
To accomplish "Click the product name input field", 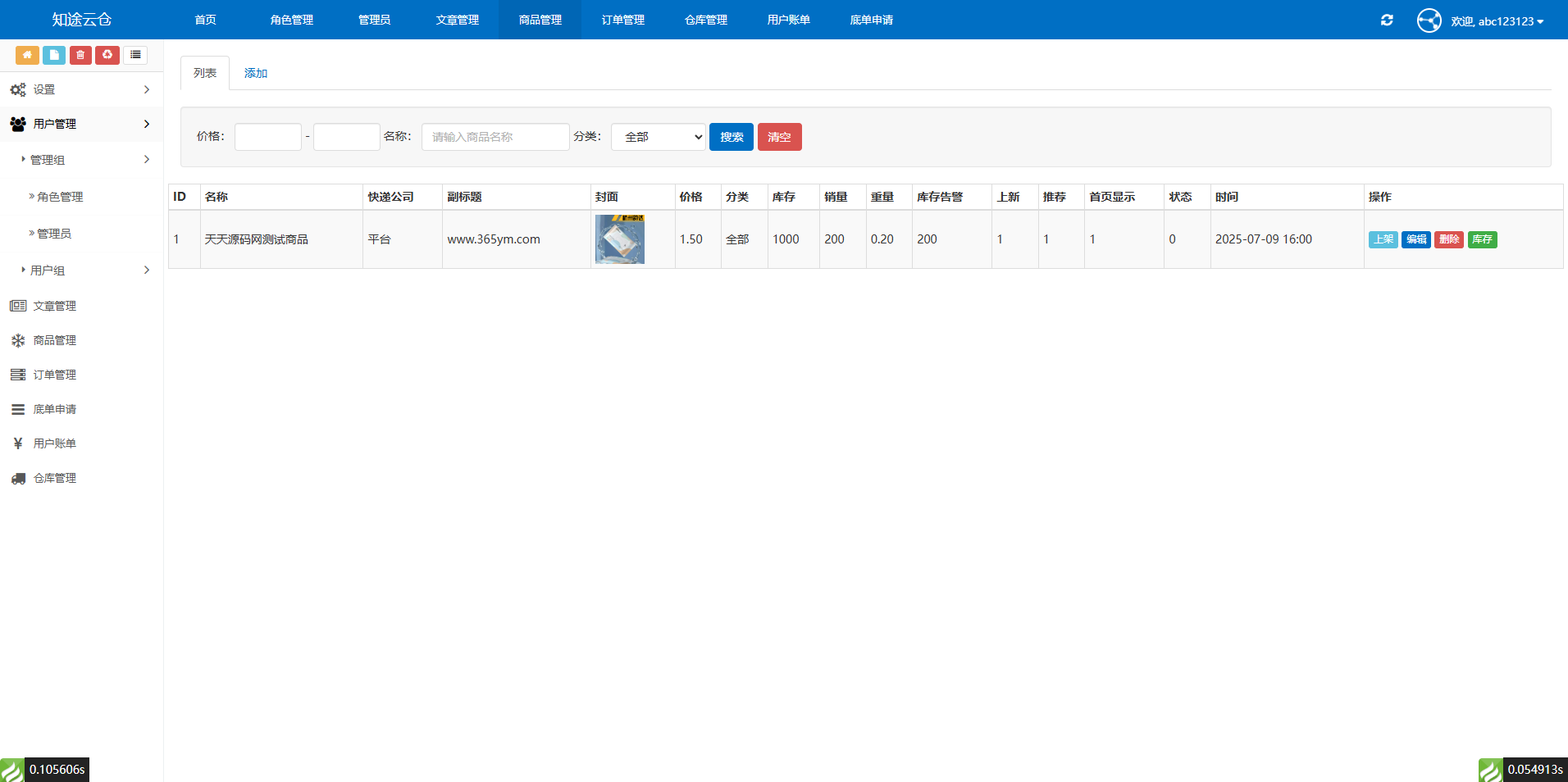I will 495,137.
